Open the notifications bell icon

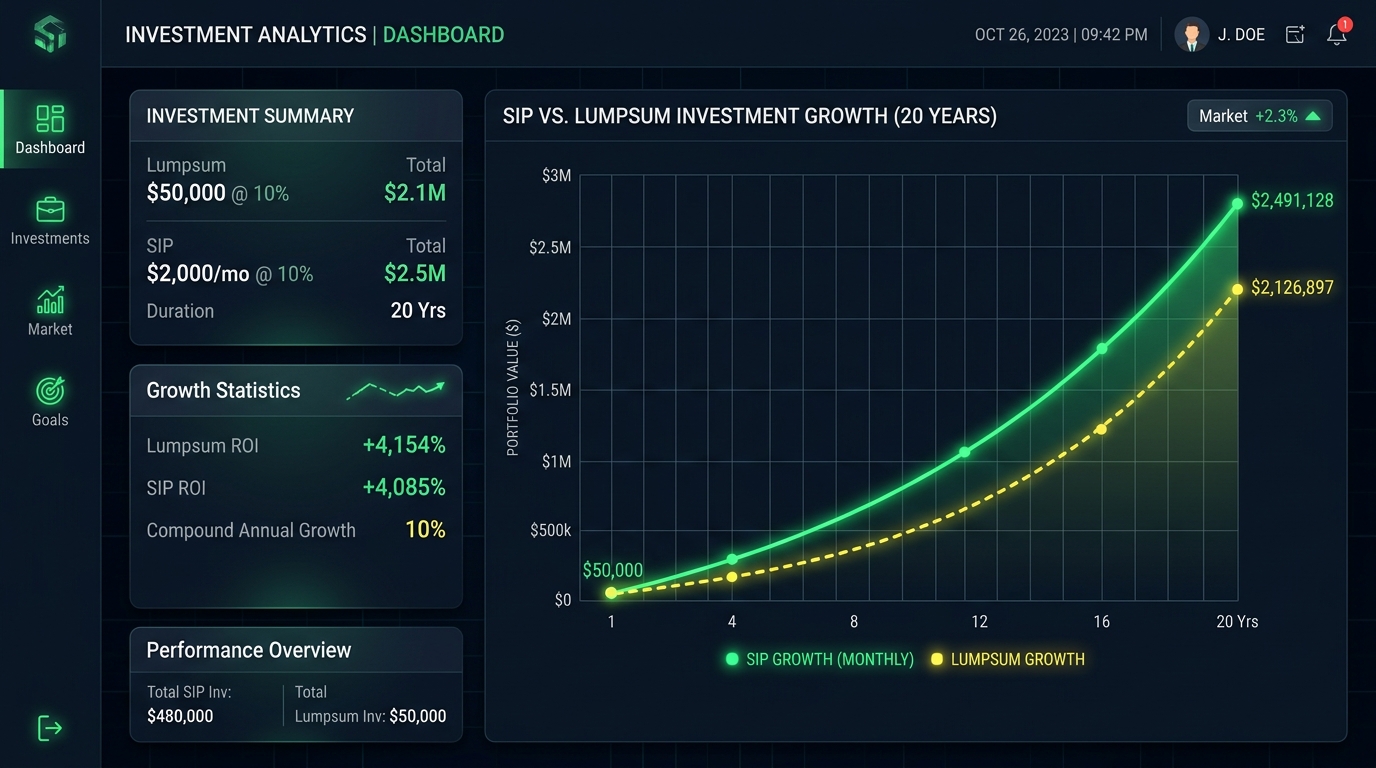click(x=1337, y=34)
